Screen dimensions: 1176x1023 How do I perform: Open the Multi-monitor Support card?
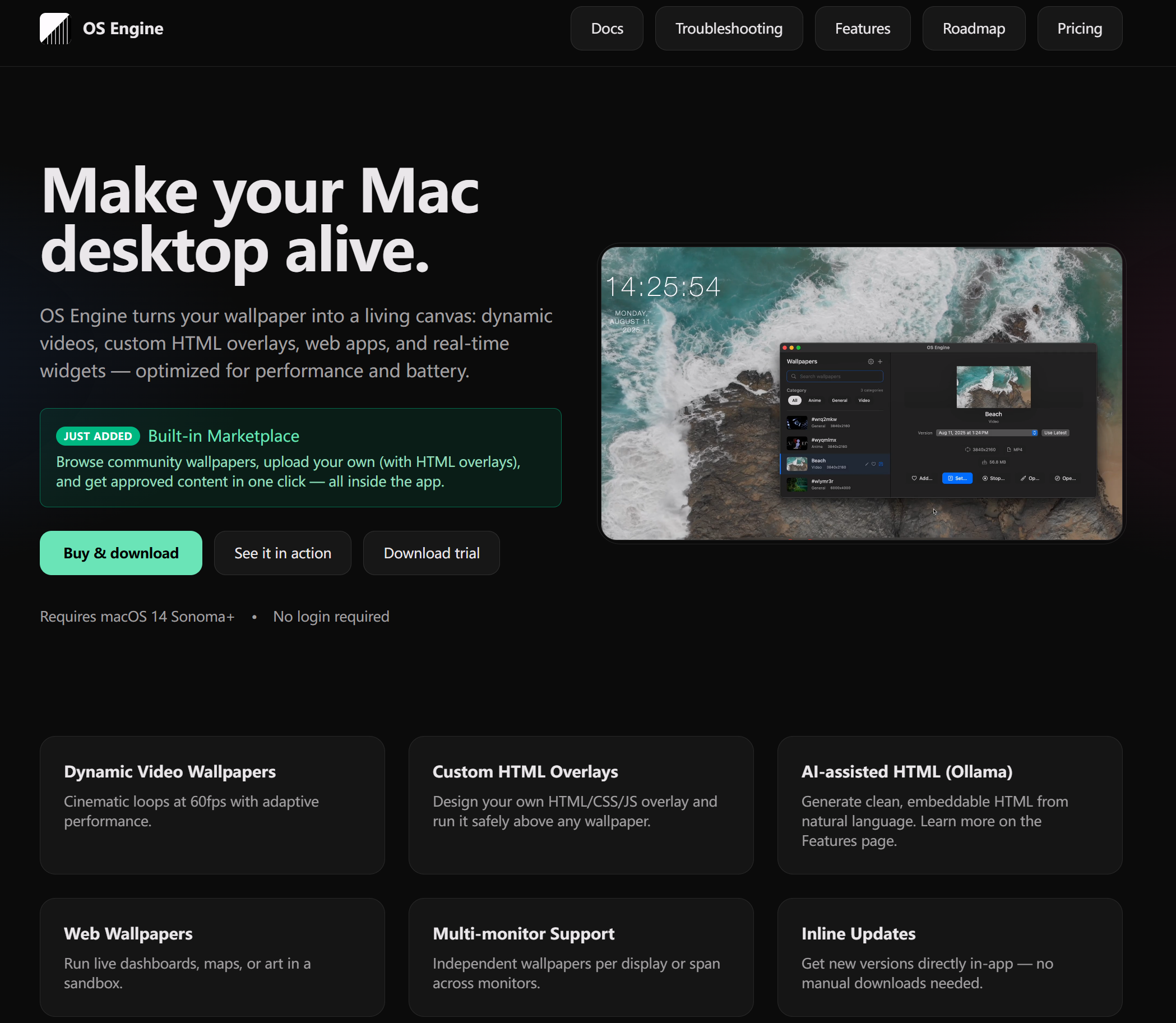[x=581, y=957]
